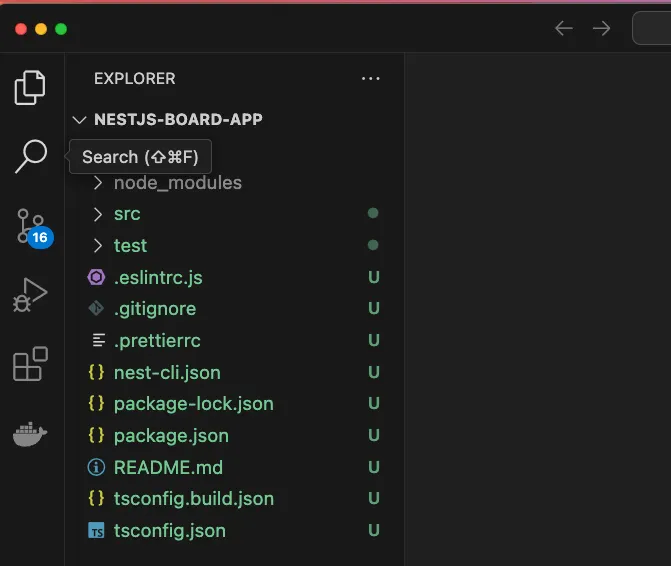
Task: Open Source Control view with 16 changes
Action: point(31,227)
